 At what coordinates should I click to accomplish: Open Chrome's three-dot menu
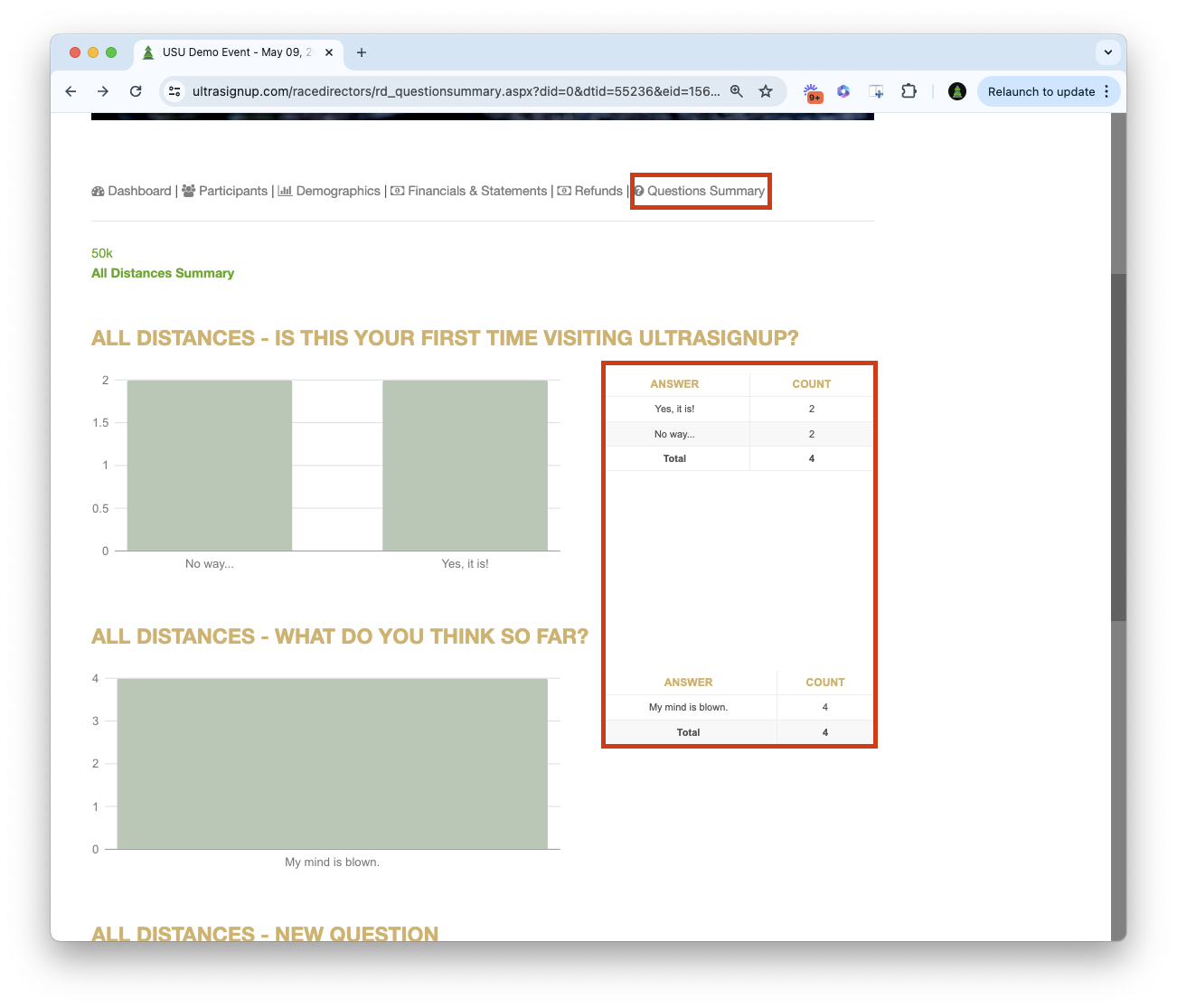(x=1106, y=91)
